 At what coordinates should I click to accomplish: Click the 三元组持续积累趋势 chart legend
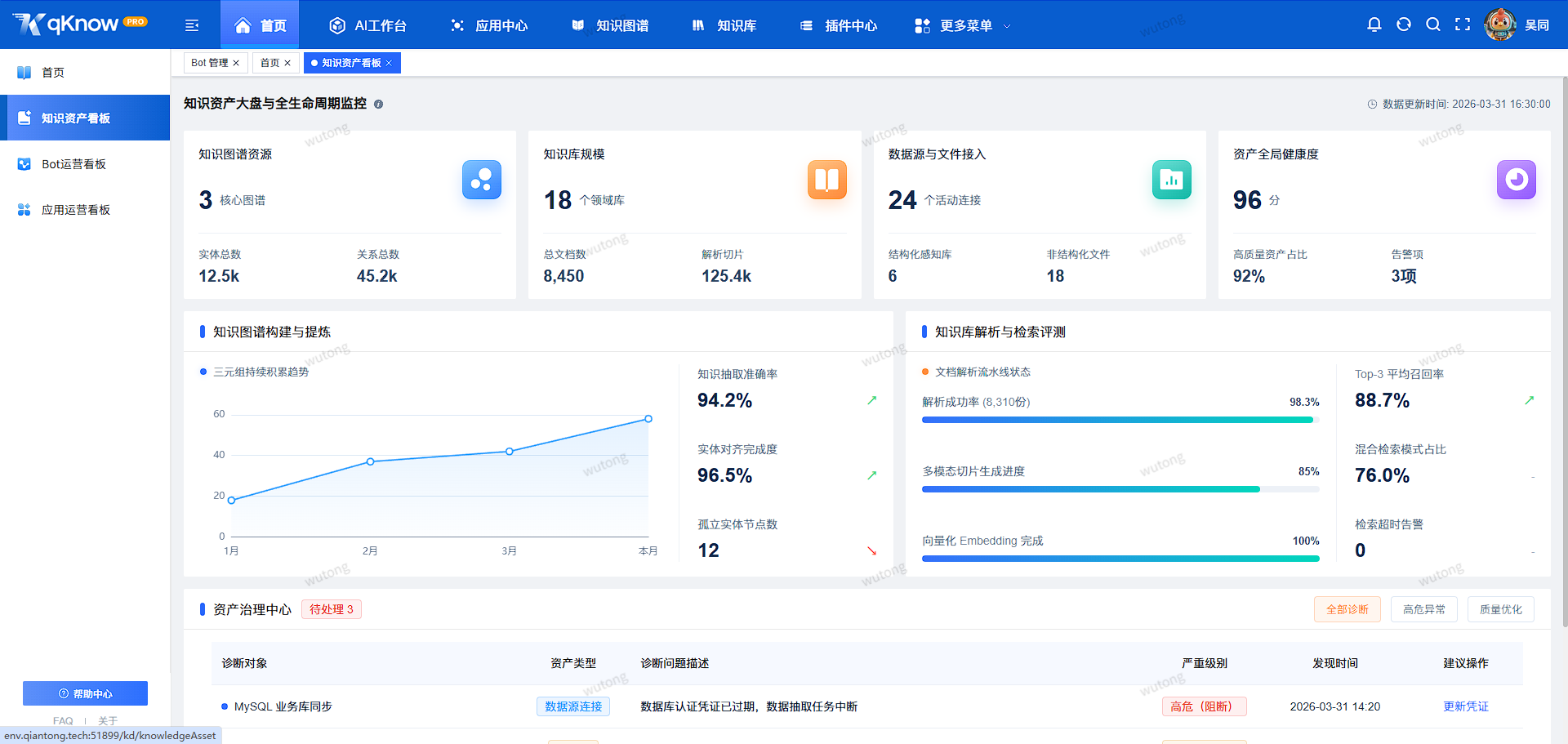point(255,372)
